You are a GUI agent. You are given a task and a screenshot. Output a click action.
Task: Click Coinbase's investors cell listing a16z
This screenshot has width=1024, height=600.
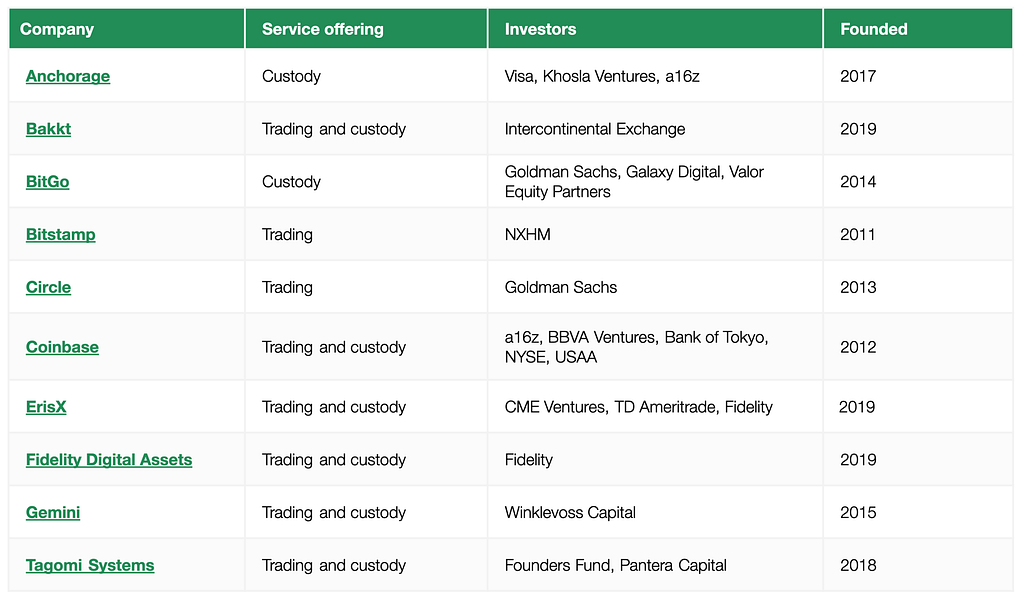[x=636, y=347]
